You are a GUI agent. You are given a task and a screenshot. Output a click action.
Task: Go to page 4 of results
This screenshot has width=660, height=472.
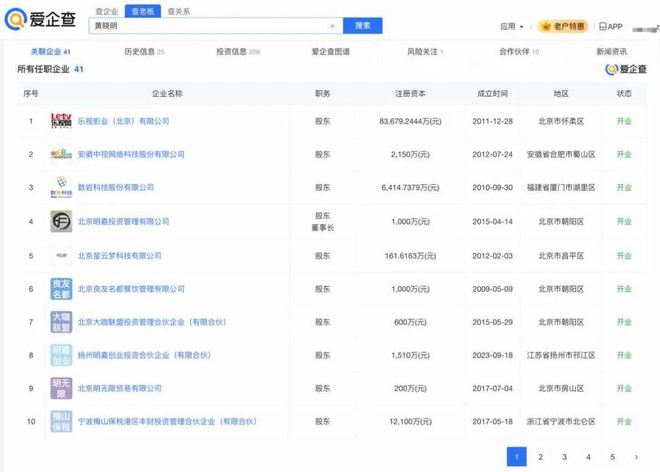(588, 457)
